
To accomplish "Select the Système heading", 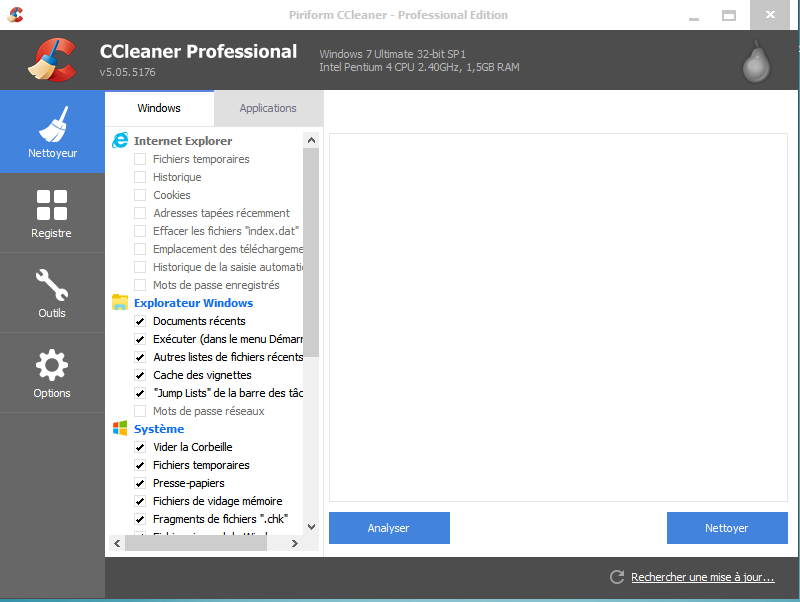I will point(159,429).
